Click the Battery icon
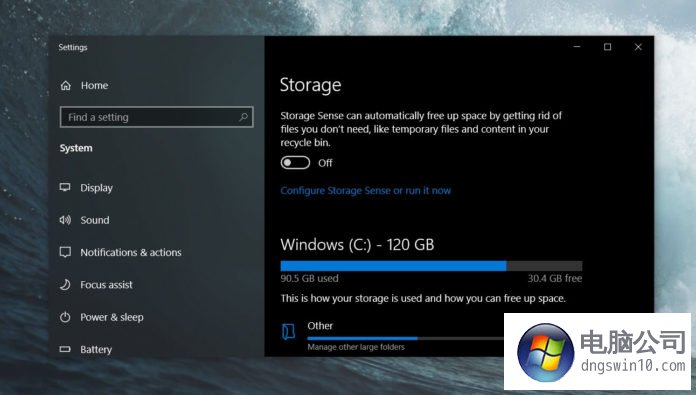The image size is (696, 395). tap(65, 349)
